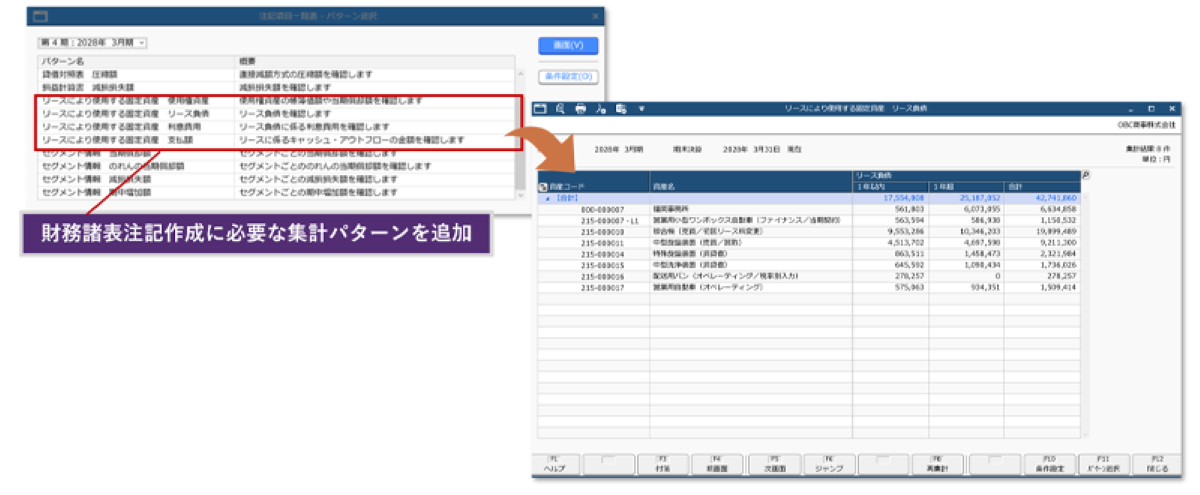1200x495 pixels.
Task: Select the 貸借対照表 圧縮額 pattern row
Action: [x=277, y=74]
